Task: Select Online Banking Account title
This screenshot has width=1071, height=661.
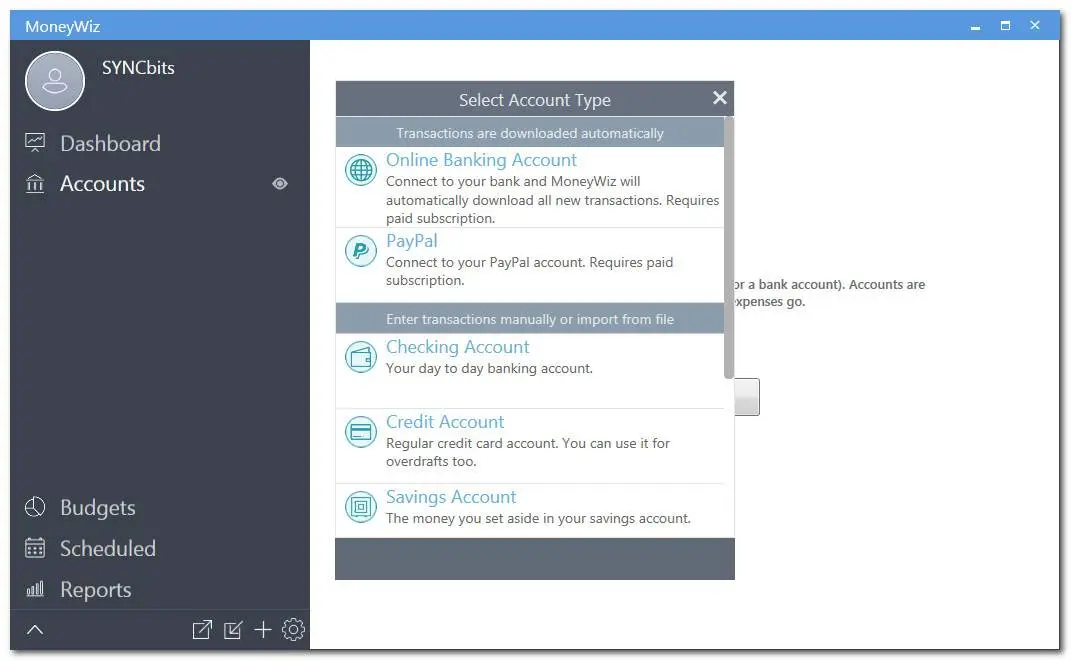Action: coord(481,160)
